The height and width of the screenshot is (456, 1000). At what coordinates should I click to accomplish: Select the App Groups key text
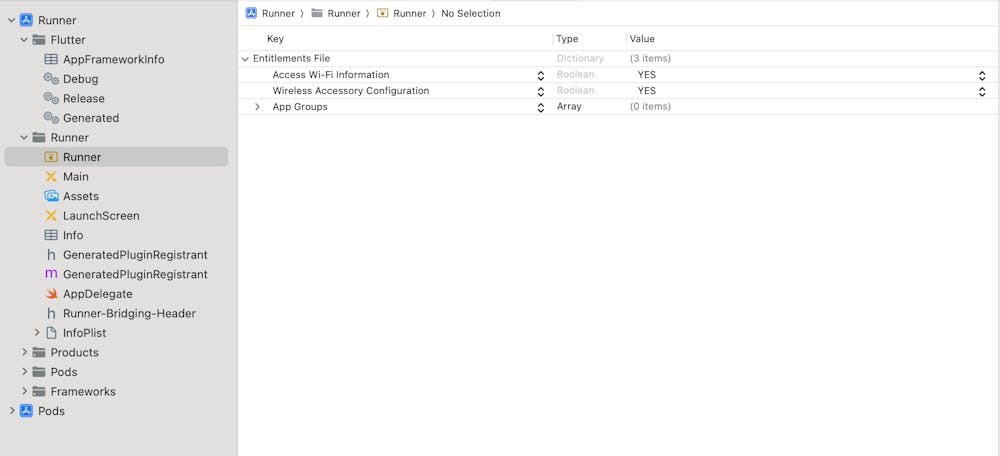pyautogui.click(x=300, y=107)
